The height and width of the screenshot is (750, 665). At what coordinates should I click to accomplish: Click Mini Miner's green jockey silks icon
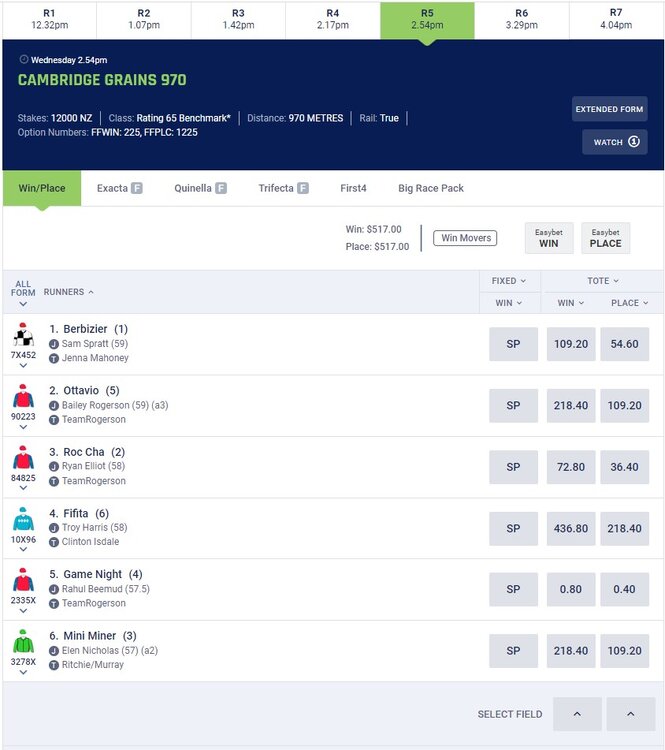point(23,642)
